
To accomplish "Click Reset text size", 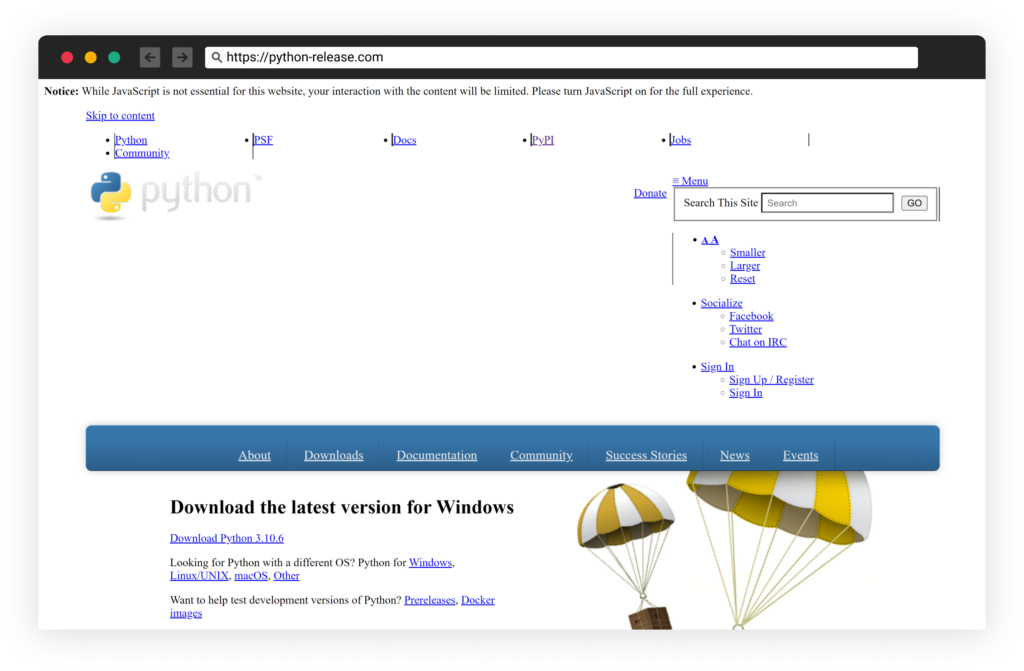I will (x=743, y=279).
